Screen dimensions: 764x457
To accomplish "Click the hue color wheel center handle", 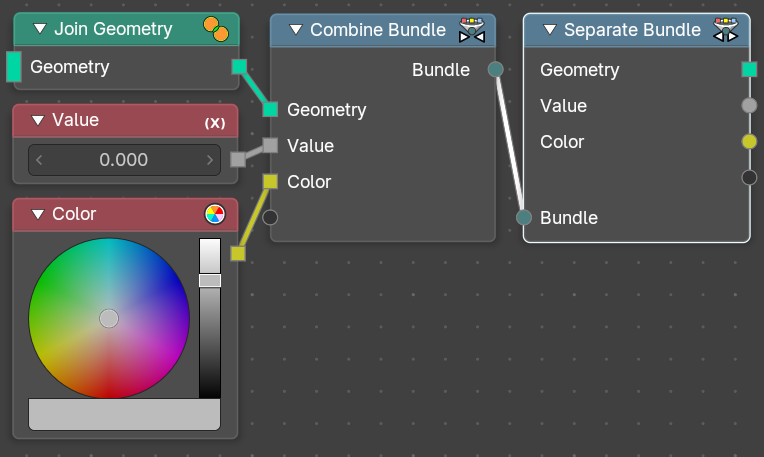I will click(x=109, y=318).
